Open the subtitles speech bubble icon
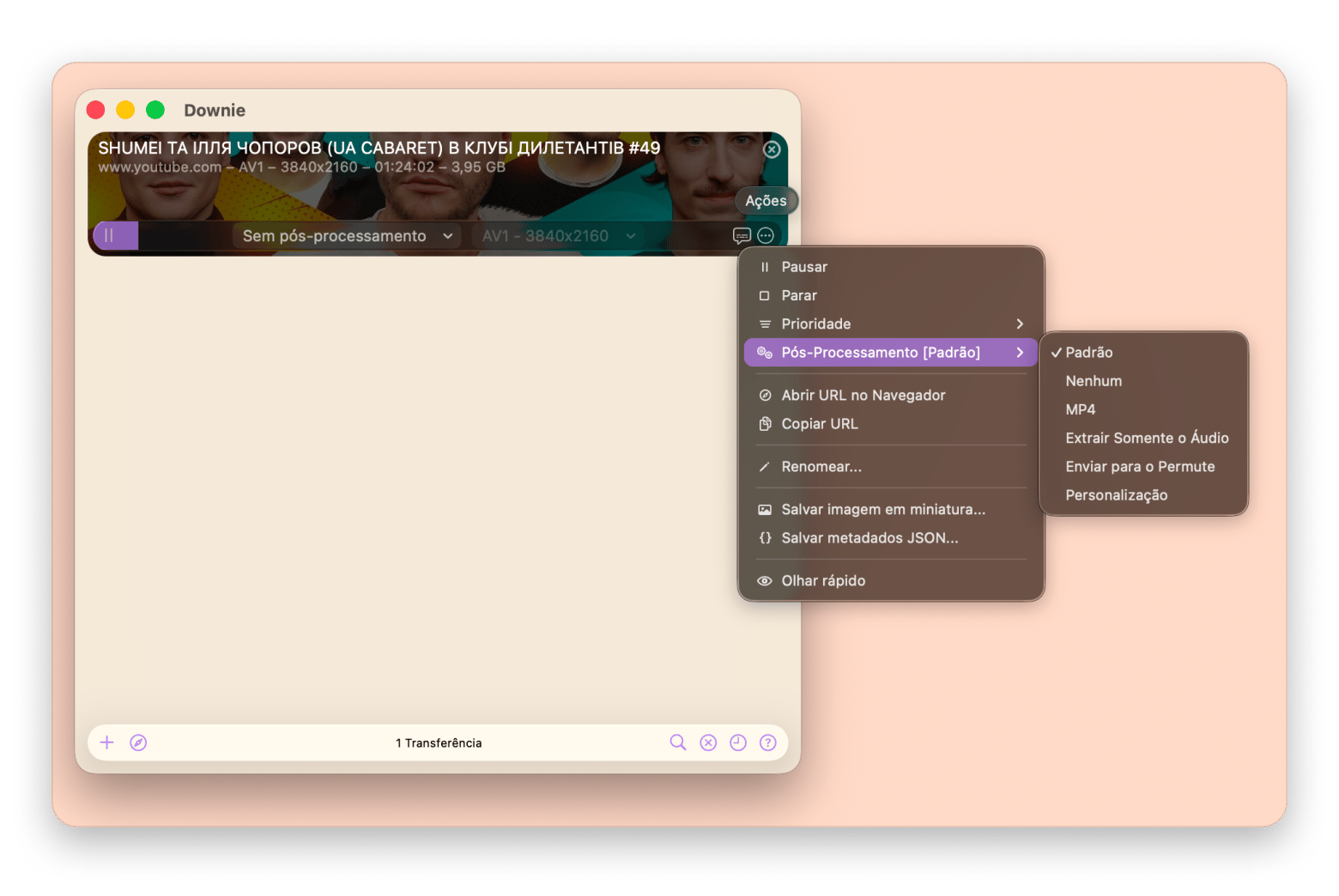 click(x=742, y=236)
